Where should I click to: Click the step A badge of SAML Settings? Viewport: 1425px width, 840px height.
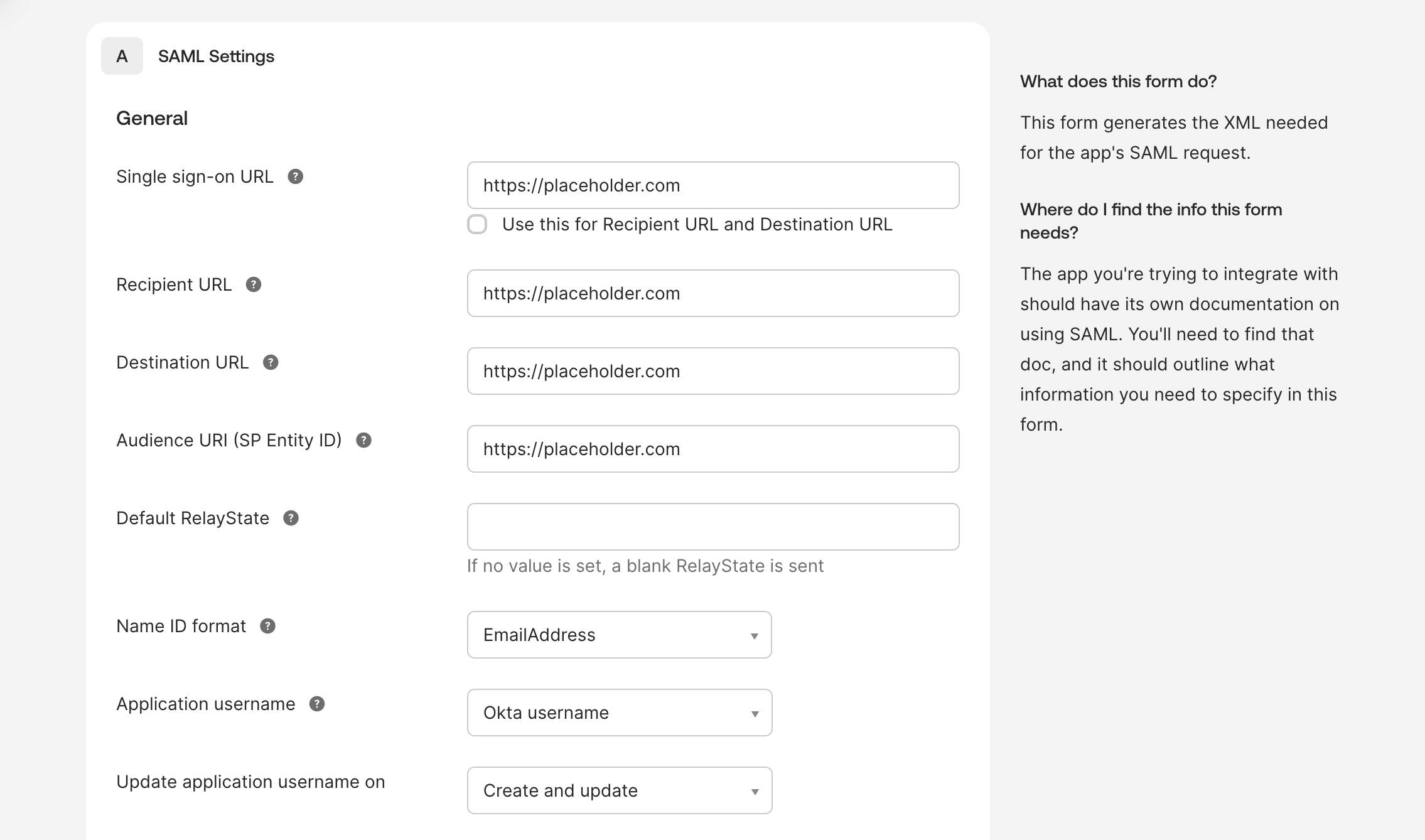click(x=122, y=57)
